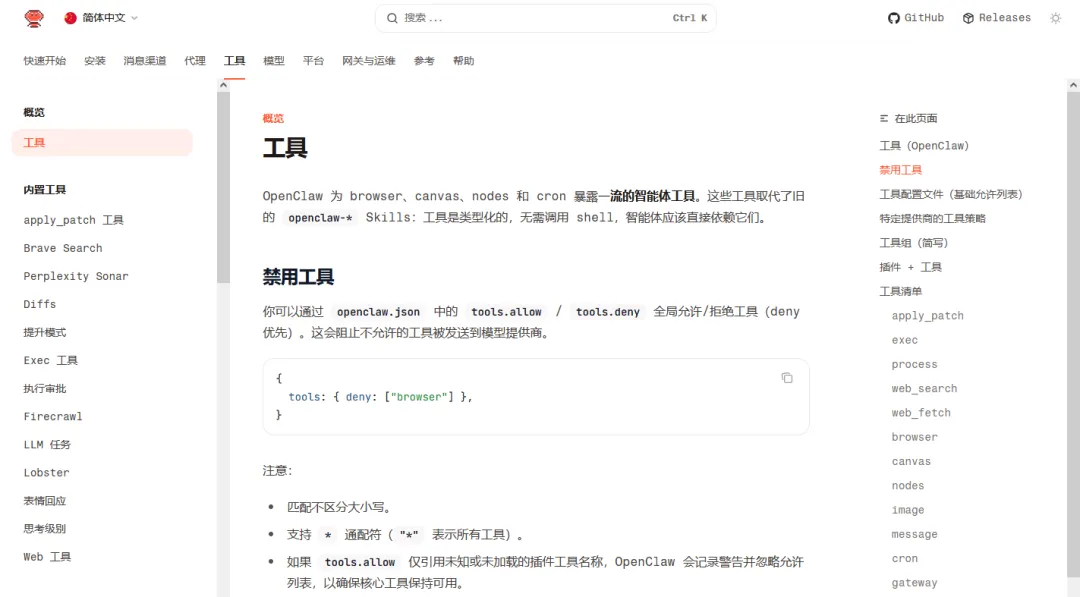Viewport: 1080px width, 597px height.
Task: Jump to cron in page outline
Action: [904, 558]
